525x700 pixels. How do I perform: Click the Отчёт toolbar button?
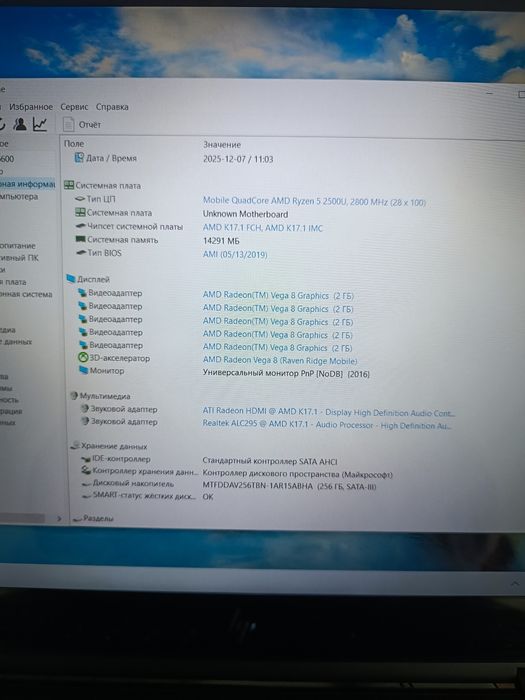(x=82, y=125)
